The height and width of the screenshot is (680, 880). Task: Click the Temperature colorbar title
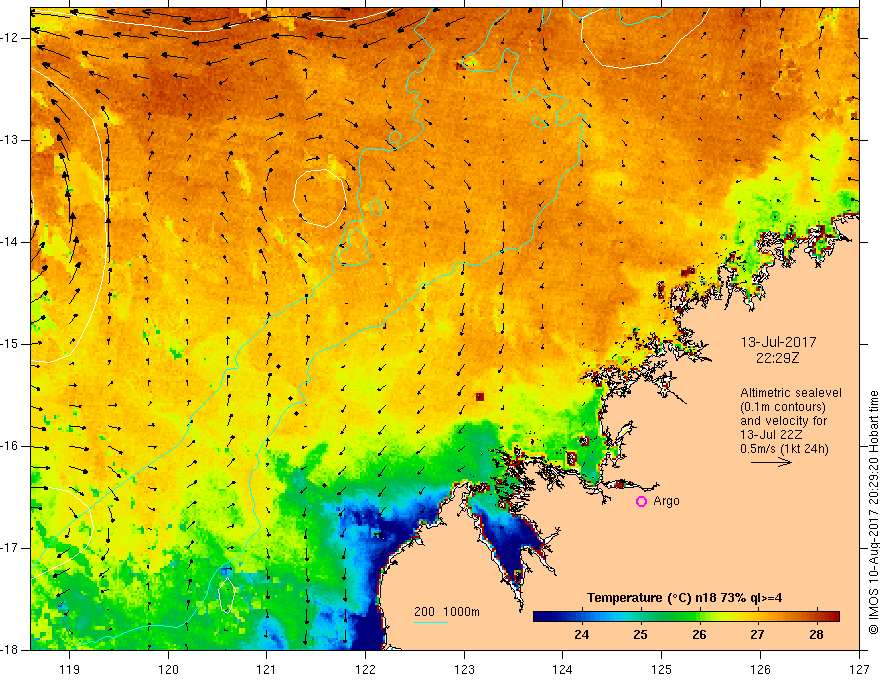685,598
